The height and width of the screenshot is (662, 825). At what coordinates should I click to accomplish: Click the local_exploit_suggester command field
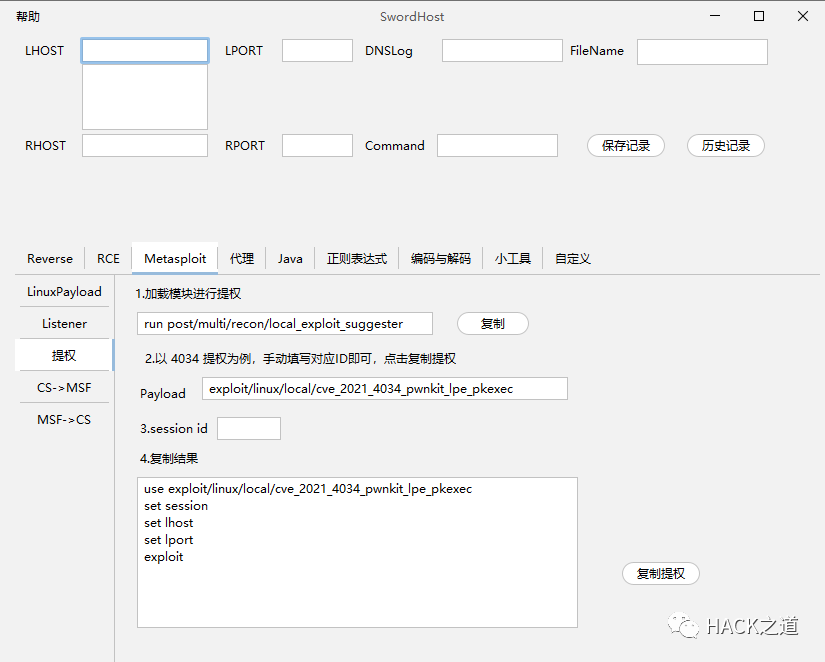point(285,324)
